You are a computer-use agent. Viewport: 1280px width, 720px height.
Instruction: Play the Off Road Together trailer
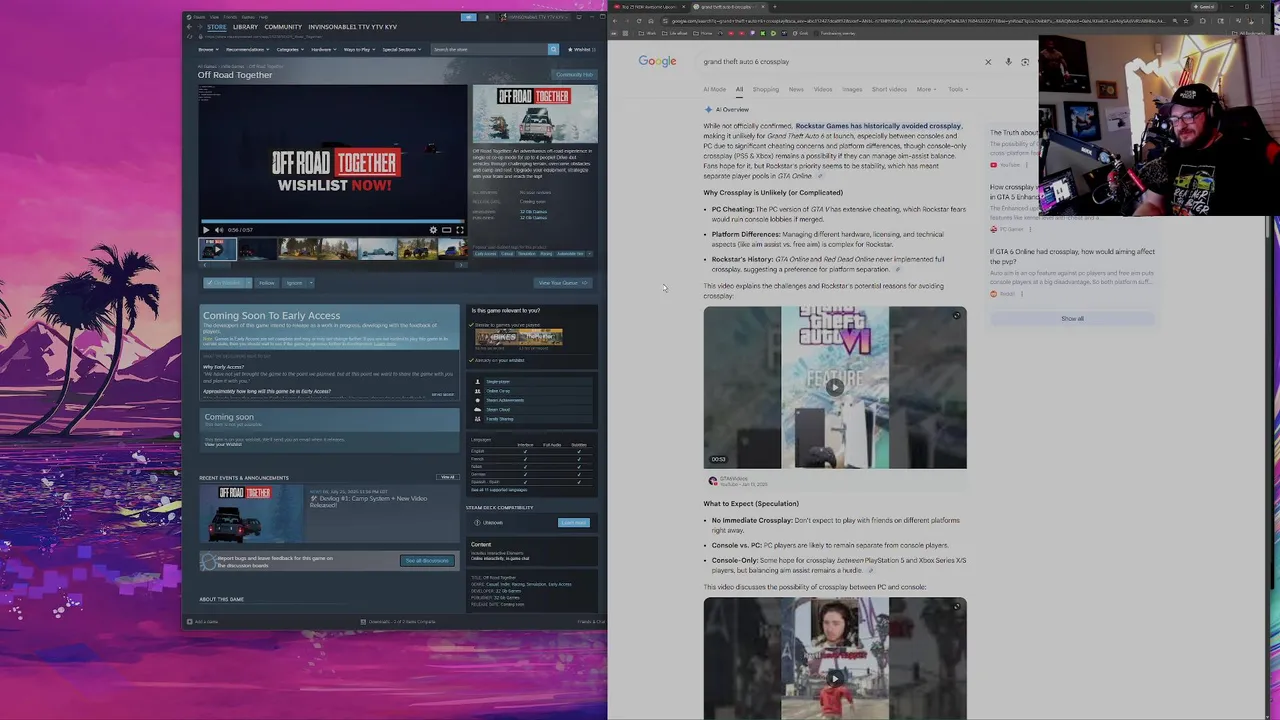point(206,230)
